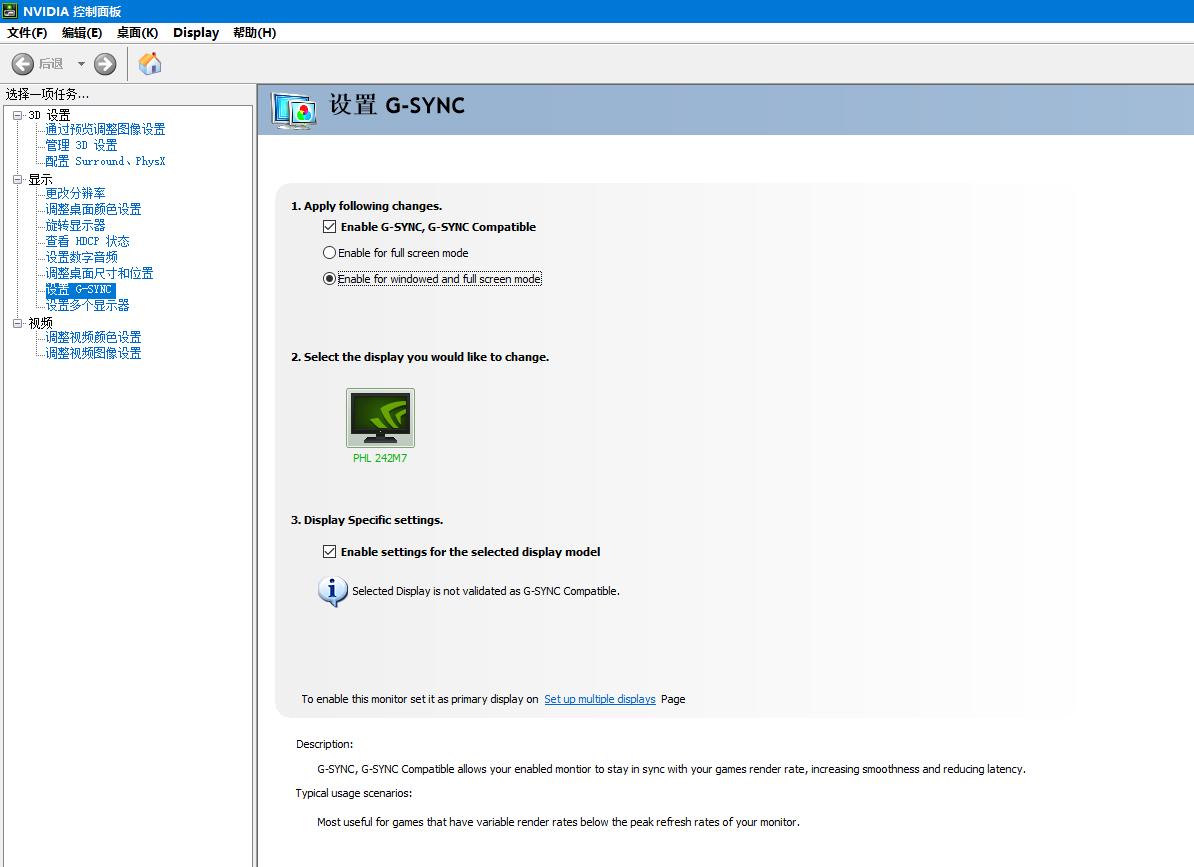The image size is (1194, 867).
Task: Collapse the 视频 tree branch
Action: (17, 322)
